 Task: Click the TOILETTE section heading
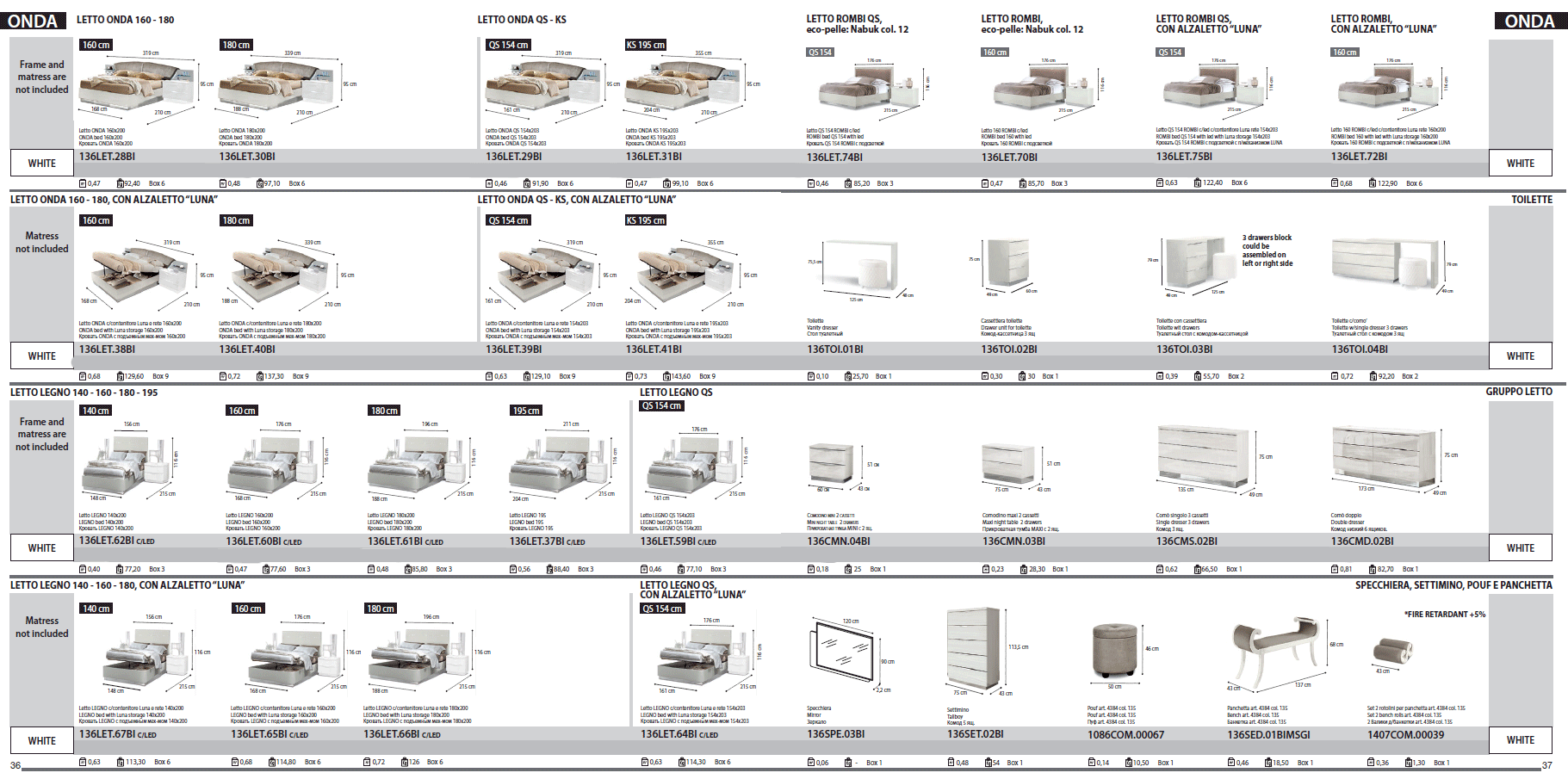click(1531, 199)
